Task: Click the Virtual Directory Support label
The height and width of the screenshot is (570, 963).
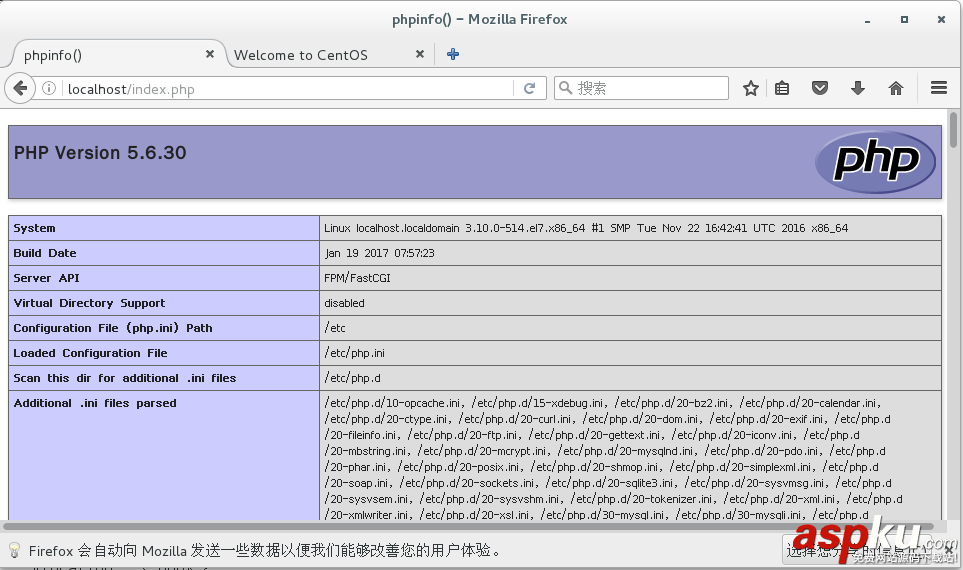Action: pos(89,303)
